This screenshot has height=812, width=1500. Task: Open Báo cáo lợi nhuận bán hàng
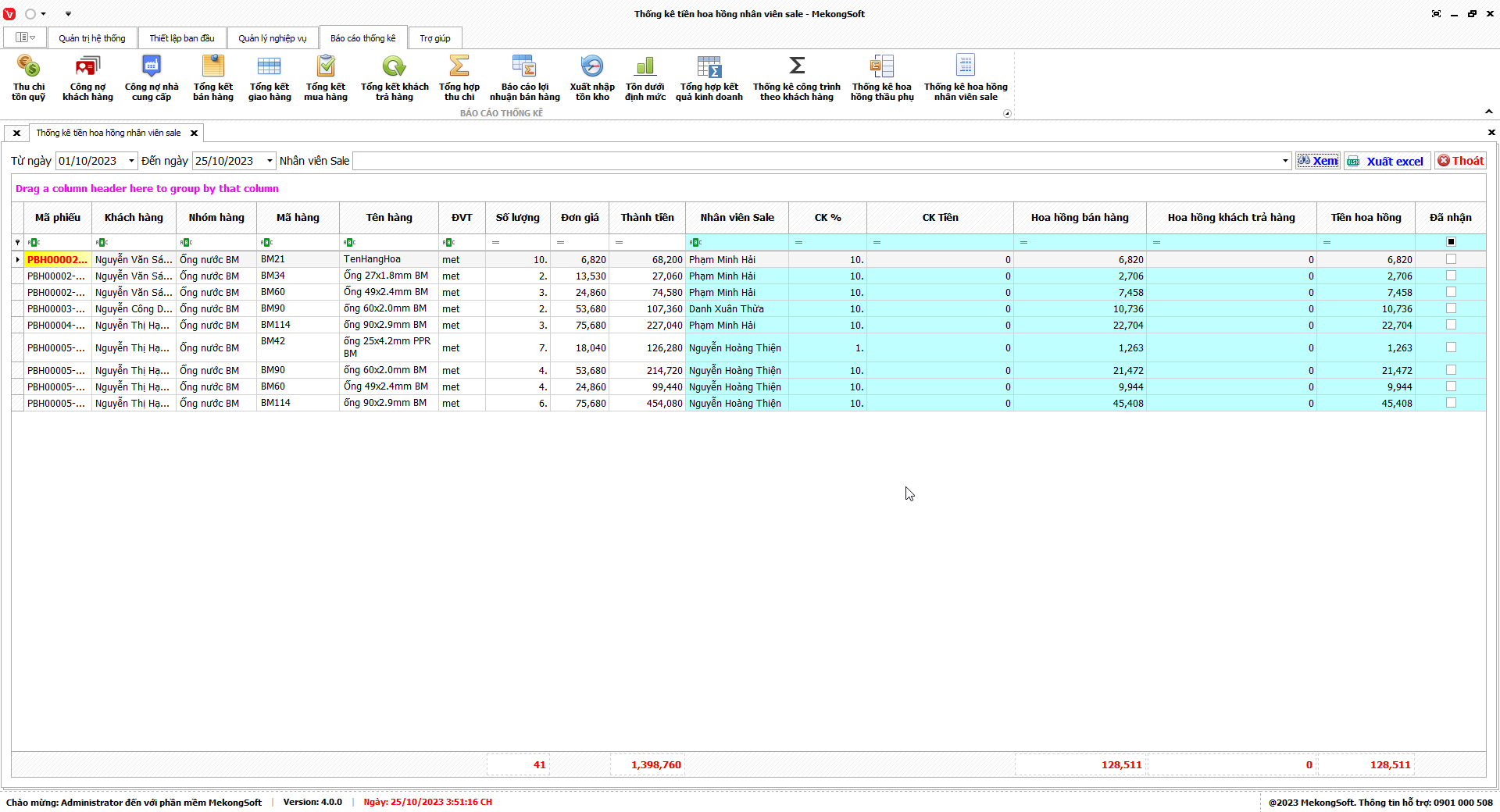pyautogui.click(x=524, y=77)
